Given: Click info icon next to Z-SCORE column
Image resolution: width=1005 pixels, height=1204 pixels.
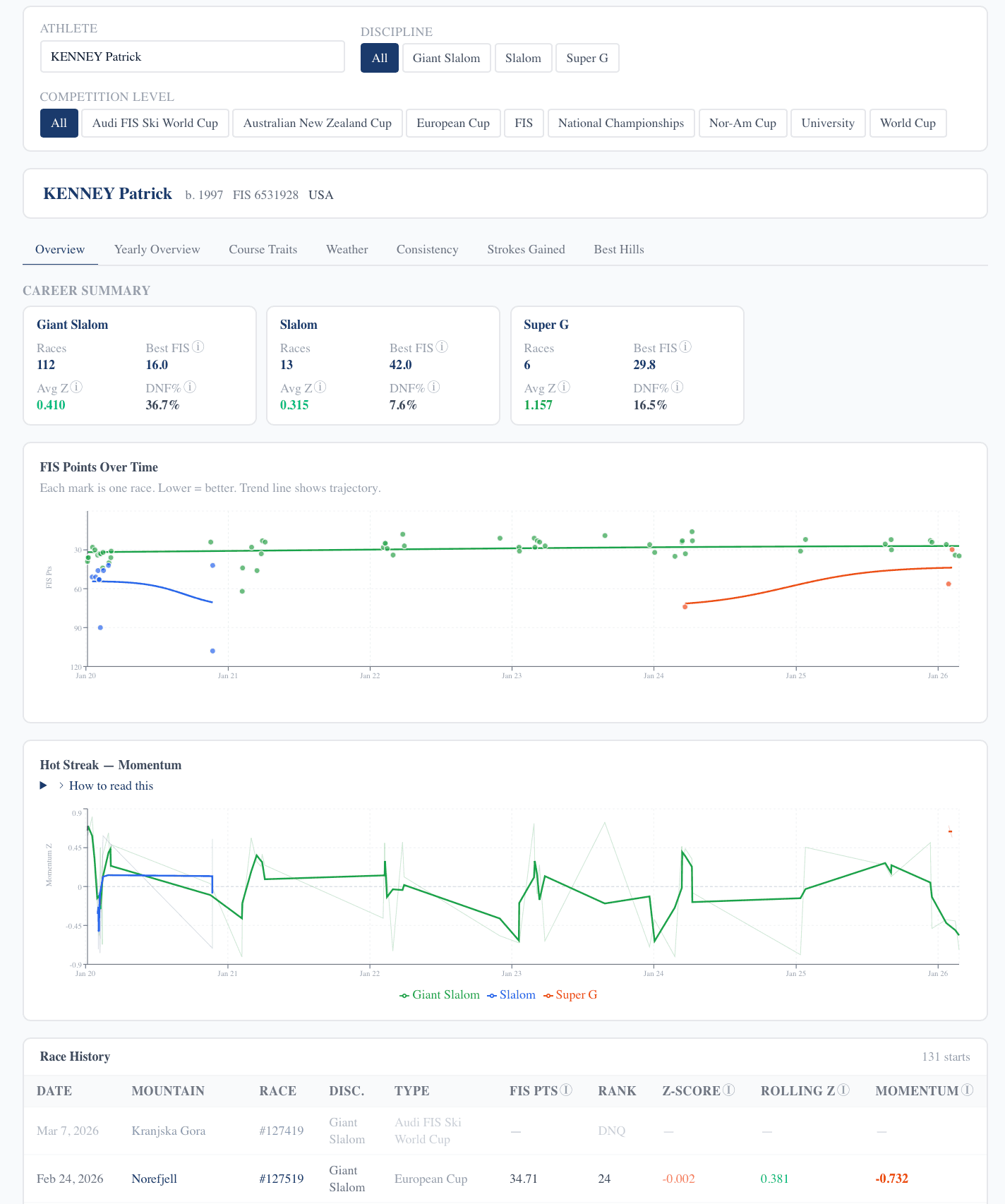Looking at the screenshot, I should click(x=729, y=1090).
